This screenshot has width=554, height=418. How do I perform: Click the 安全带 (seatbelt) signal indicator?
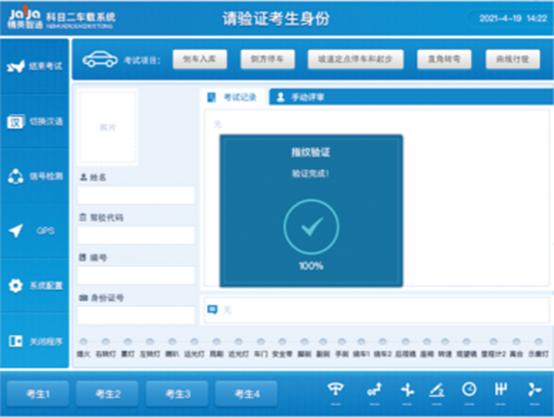click(282, 342)
